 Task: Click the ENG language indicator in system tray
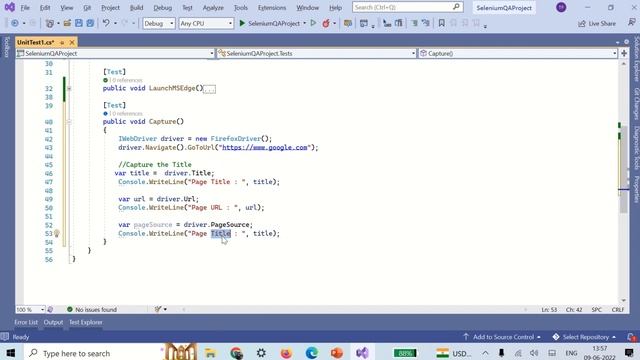[571, 353]
